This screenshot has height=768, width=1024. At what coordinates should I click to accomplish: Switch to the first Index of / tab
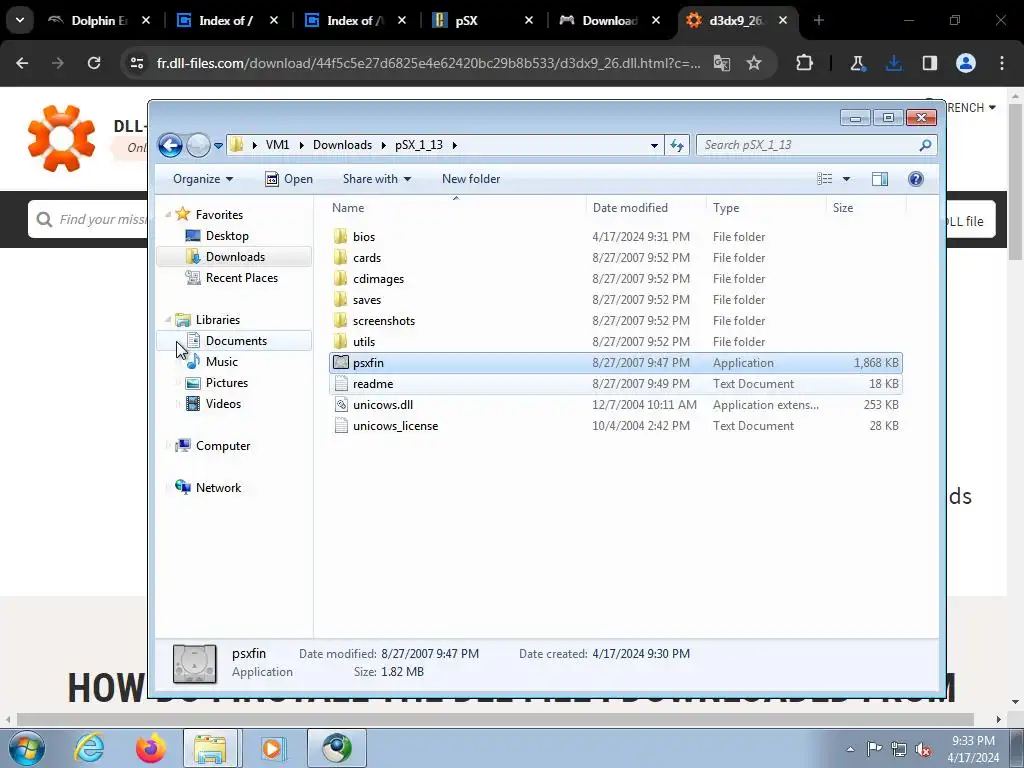pyautogui.click(x=225, y=21)
